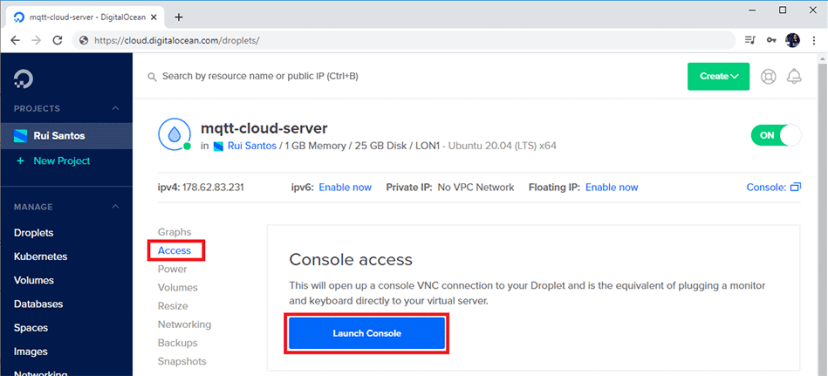Image resolution: width=828 pixels, height=376 pixels.
Task: Collapse the MANAGE section chevron
Action: coord(116,206)
